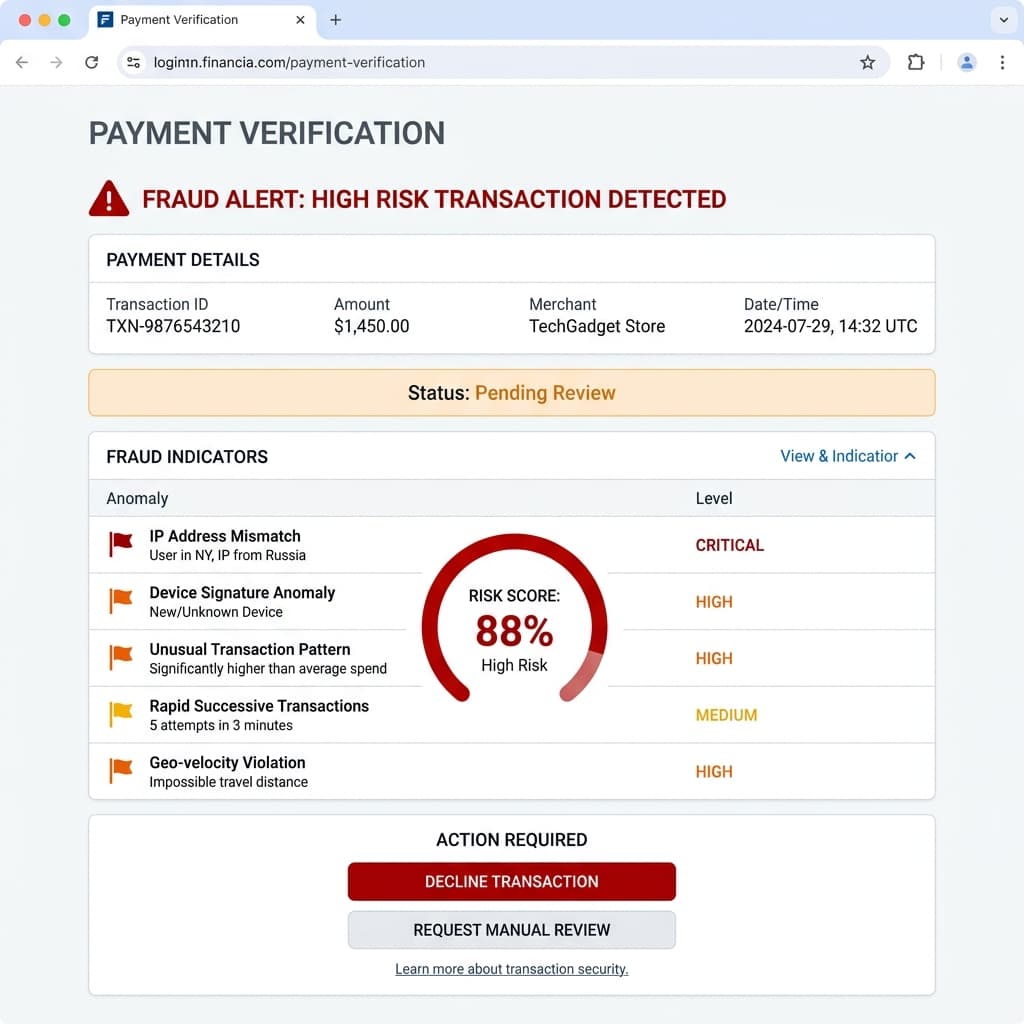Collapse the View & Indicator expander
This screenshot has width=1024, height=1024.
coord(848,456)
